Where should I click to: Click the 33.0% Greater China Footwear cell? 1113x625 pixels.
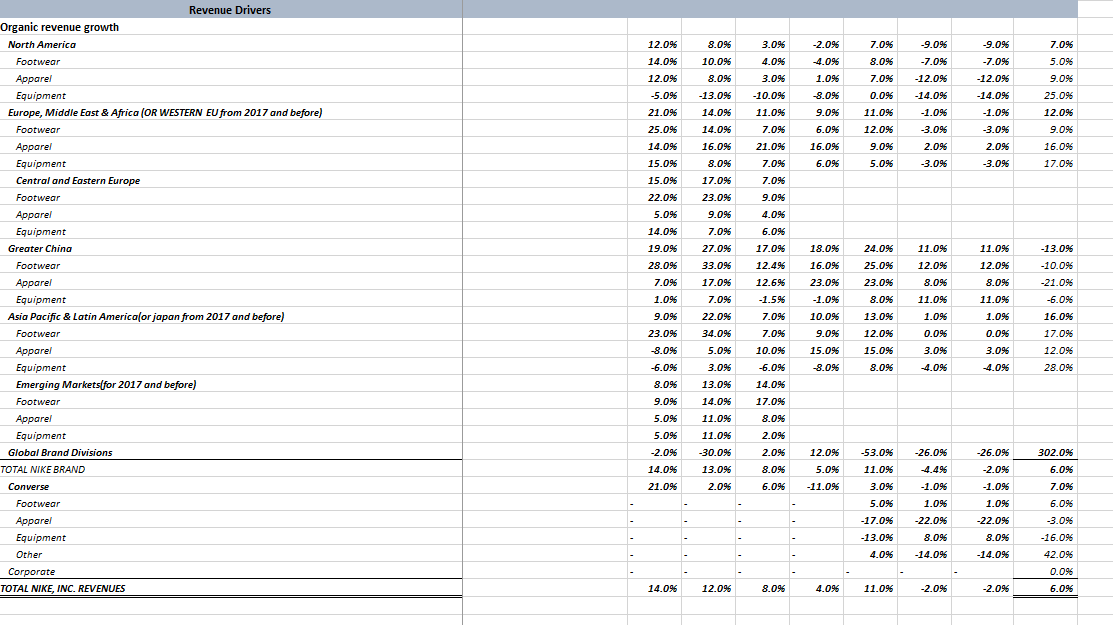(x=708, y=265)
